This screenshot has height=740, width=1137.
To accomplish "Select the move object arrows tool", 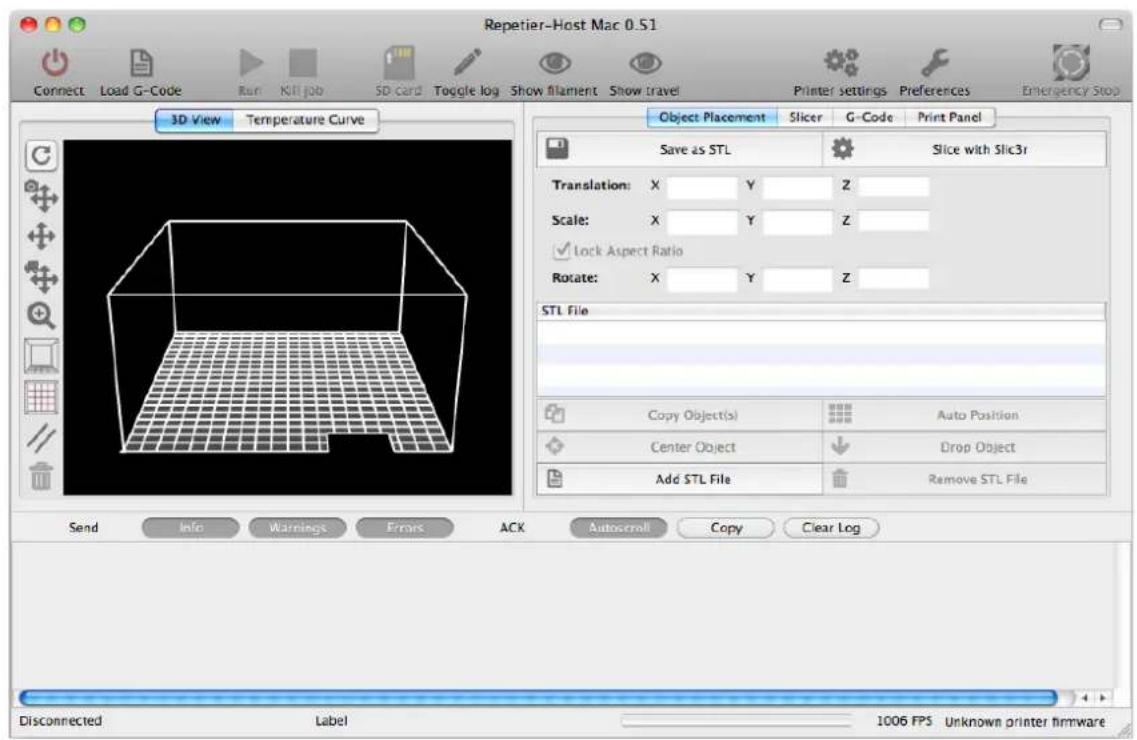I will 41,276.
